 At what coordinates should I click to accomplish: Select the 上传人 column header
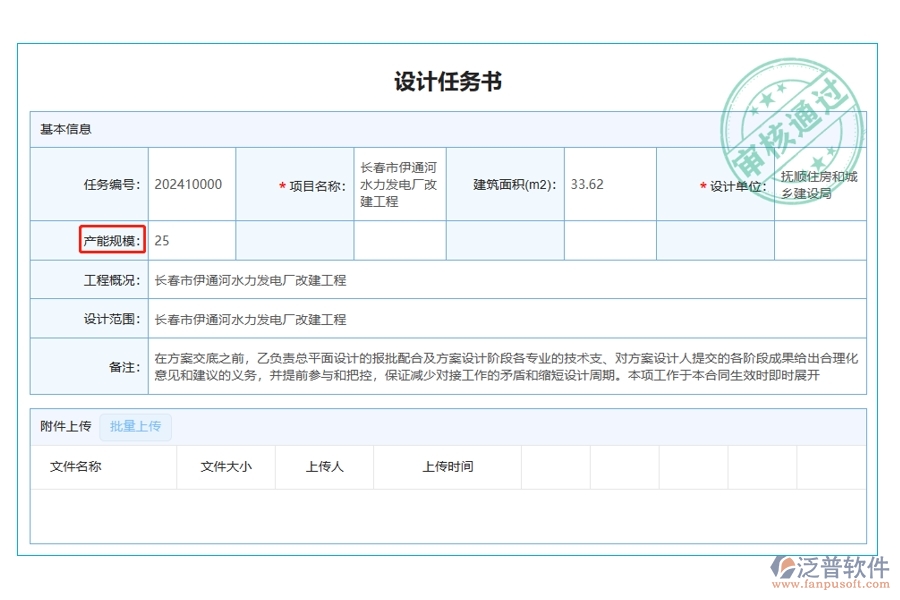324,466
